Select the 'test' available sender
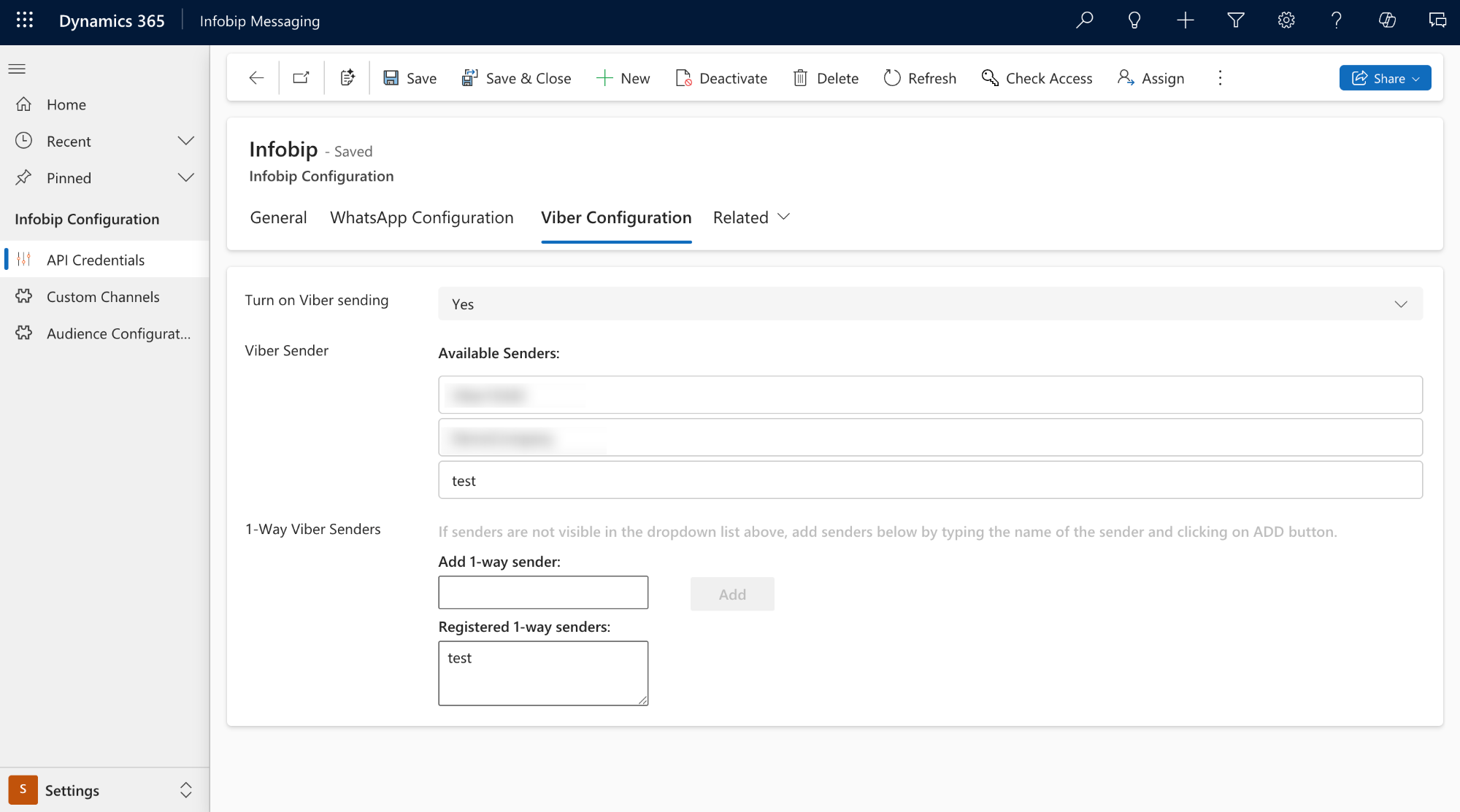 point(930,480)
